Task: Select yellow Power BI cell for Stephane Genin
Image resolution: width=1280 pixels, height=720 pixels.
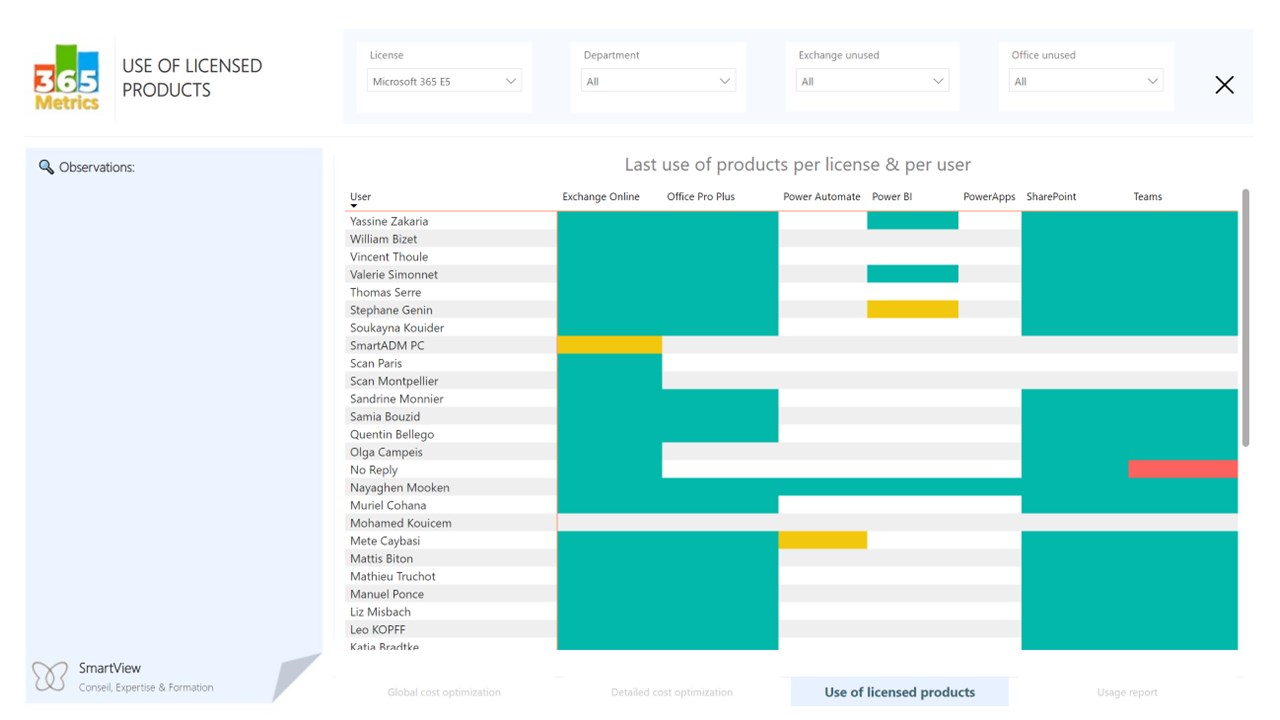Action: [x=912, y=310]
